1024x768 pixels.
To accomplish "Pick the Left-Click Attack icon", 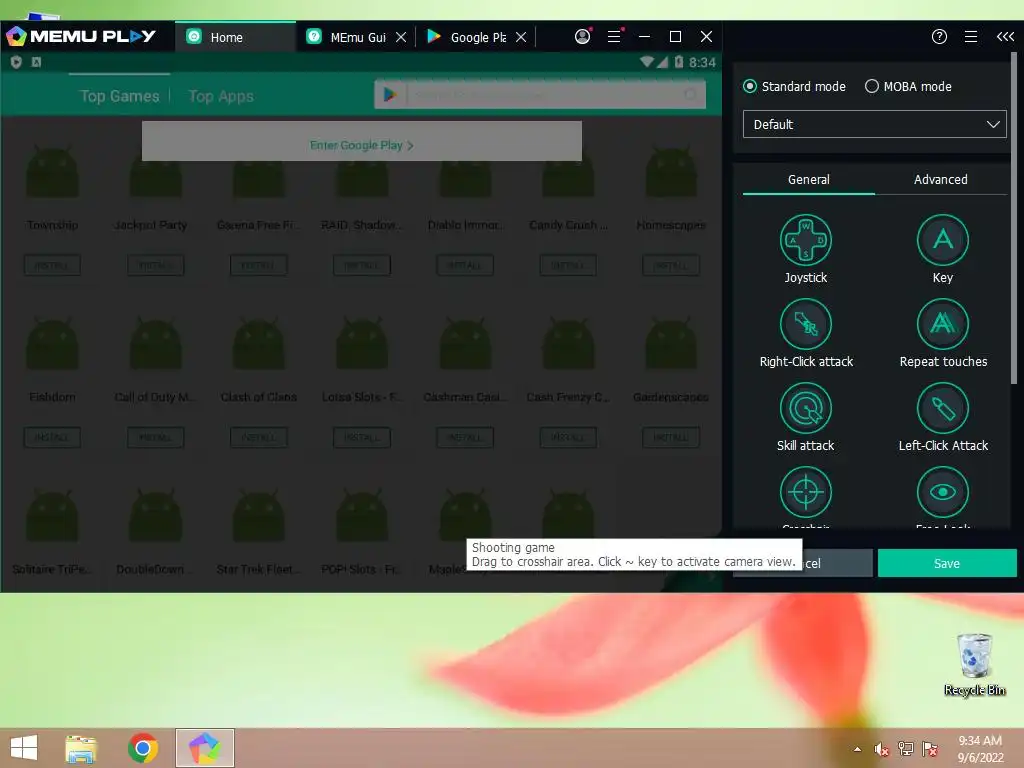I will point(942,408).
